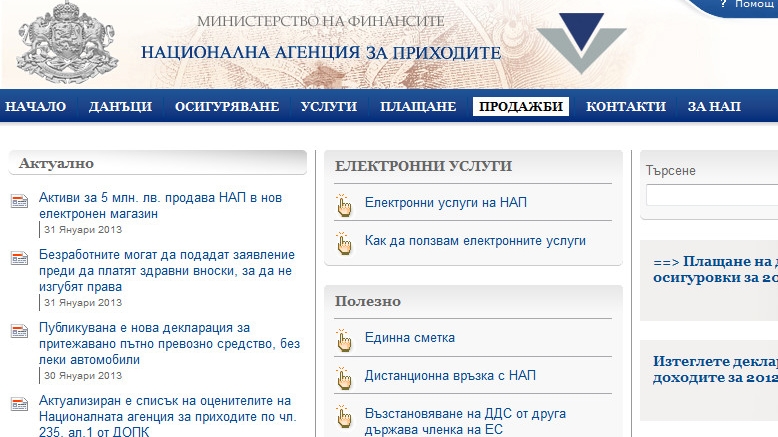Screen dimensions: 778x437
Task: Click hand icon beside Дистанционна връзка с НАП
Action: (x=343, y=378)
